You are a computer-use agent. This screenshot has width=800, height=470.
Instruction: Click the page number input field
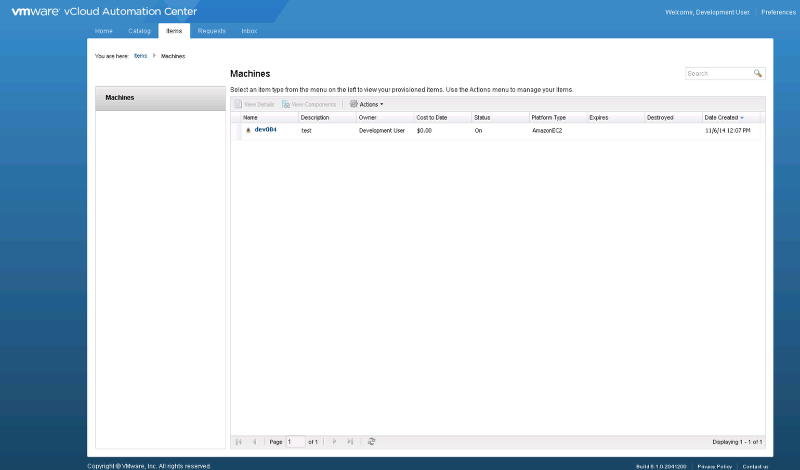pos(295,441)
